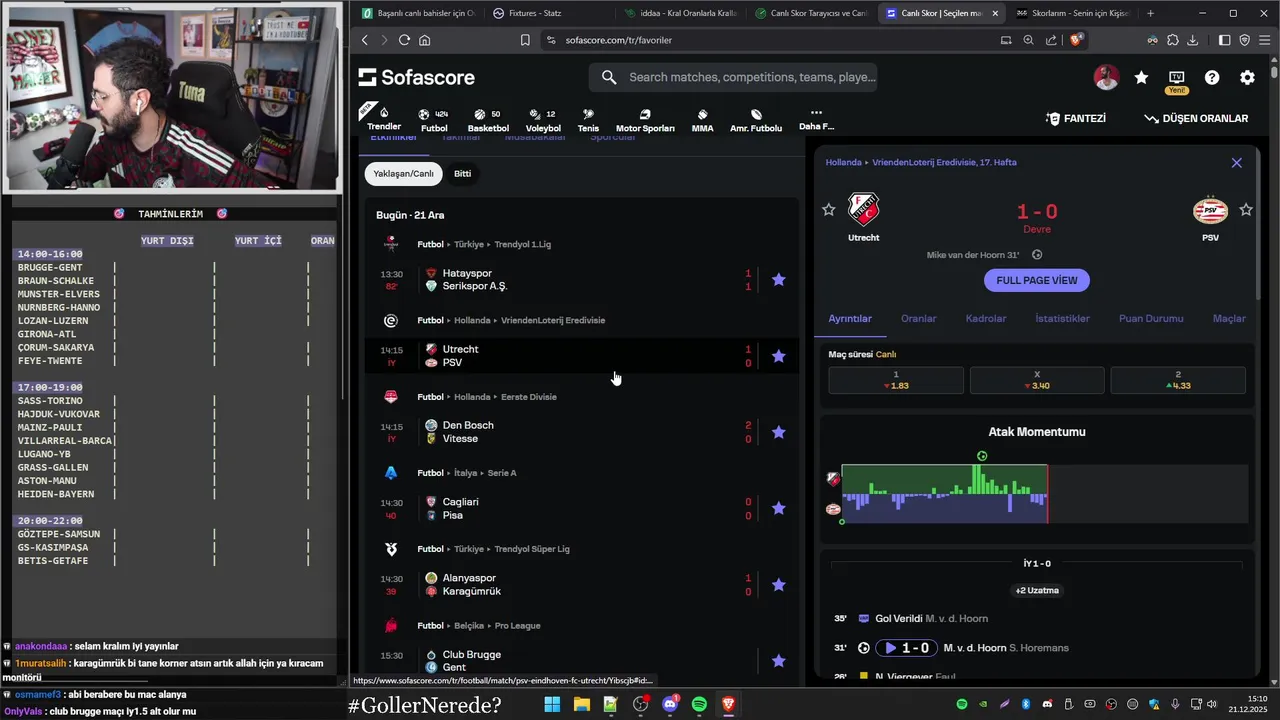Switch to the İstatistikler tab
1280x720 pixels.
(1063, 318)
